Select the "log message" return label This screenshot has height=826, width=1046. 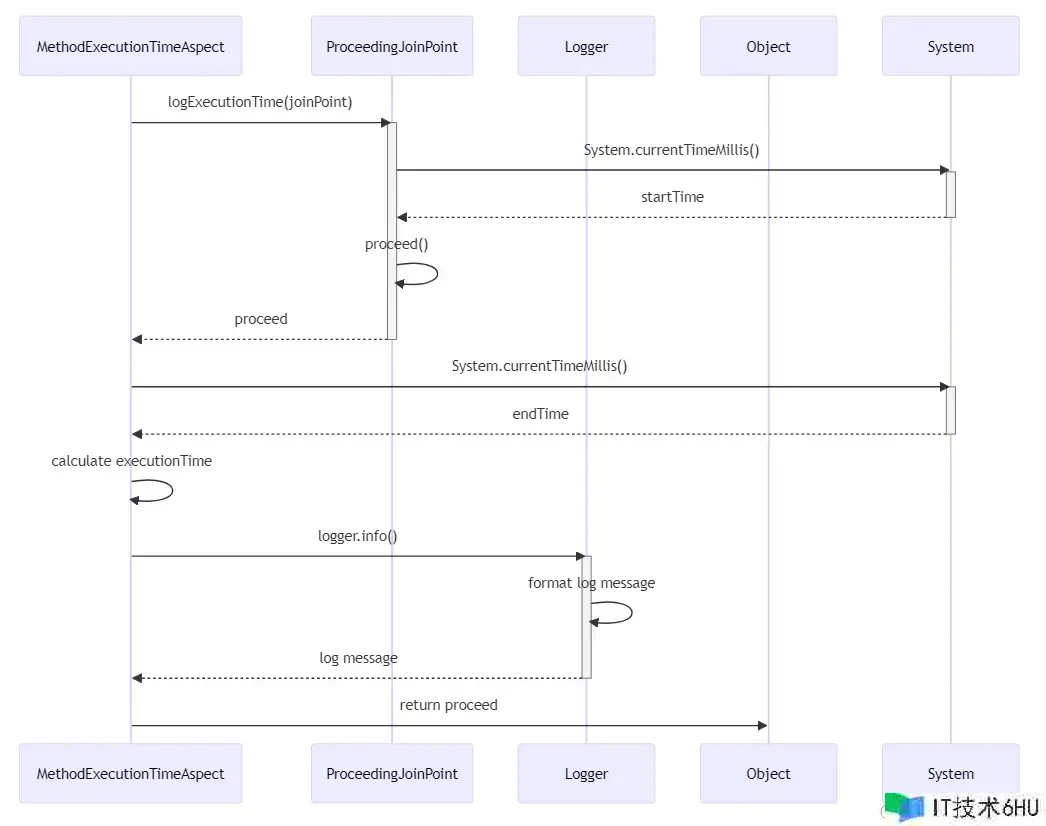point(358,658)
